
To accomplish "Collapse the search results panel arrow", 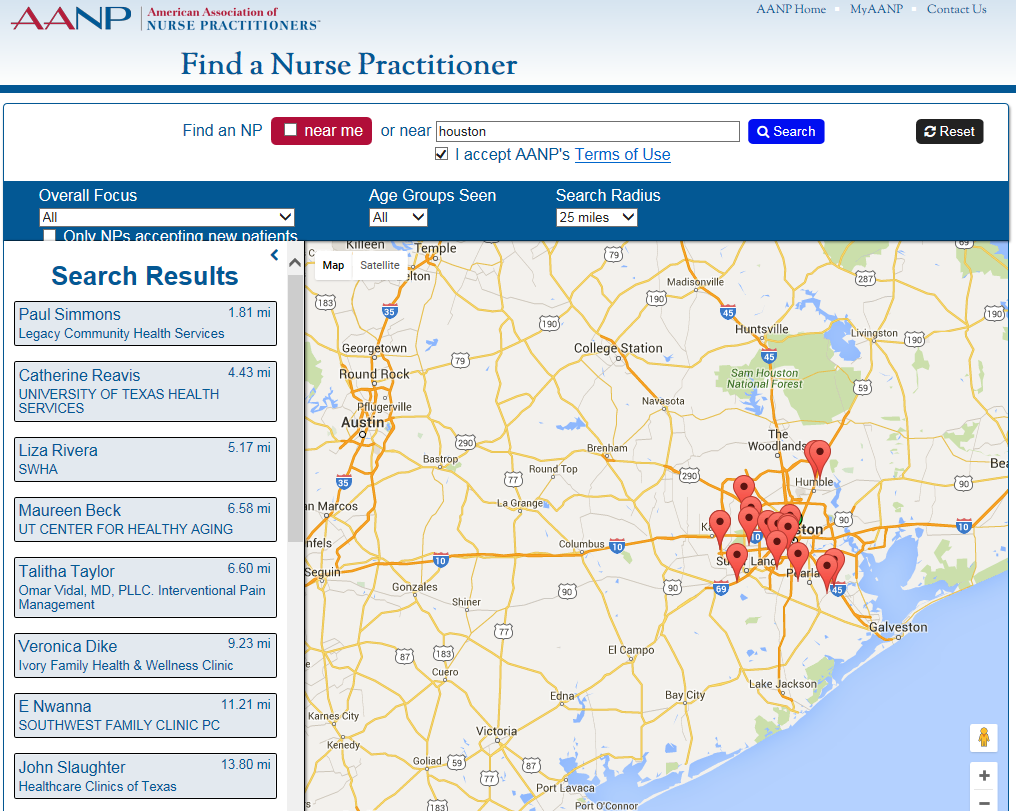I will (275, 255).
